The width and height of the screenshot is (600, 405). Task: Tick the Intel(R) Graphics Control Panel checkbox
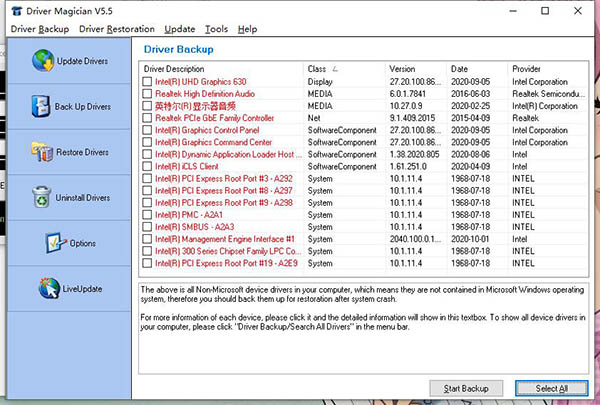click(147, 130)
